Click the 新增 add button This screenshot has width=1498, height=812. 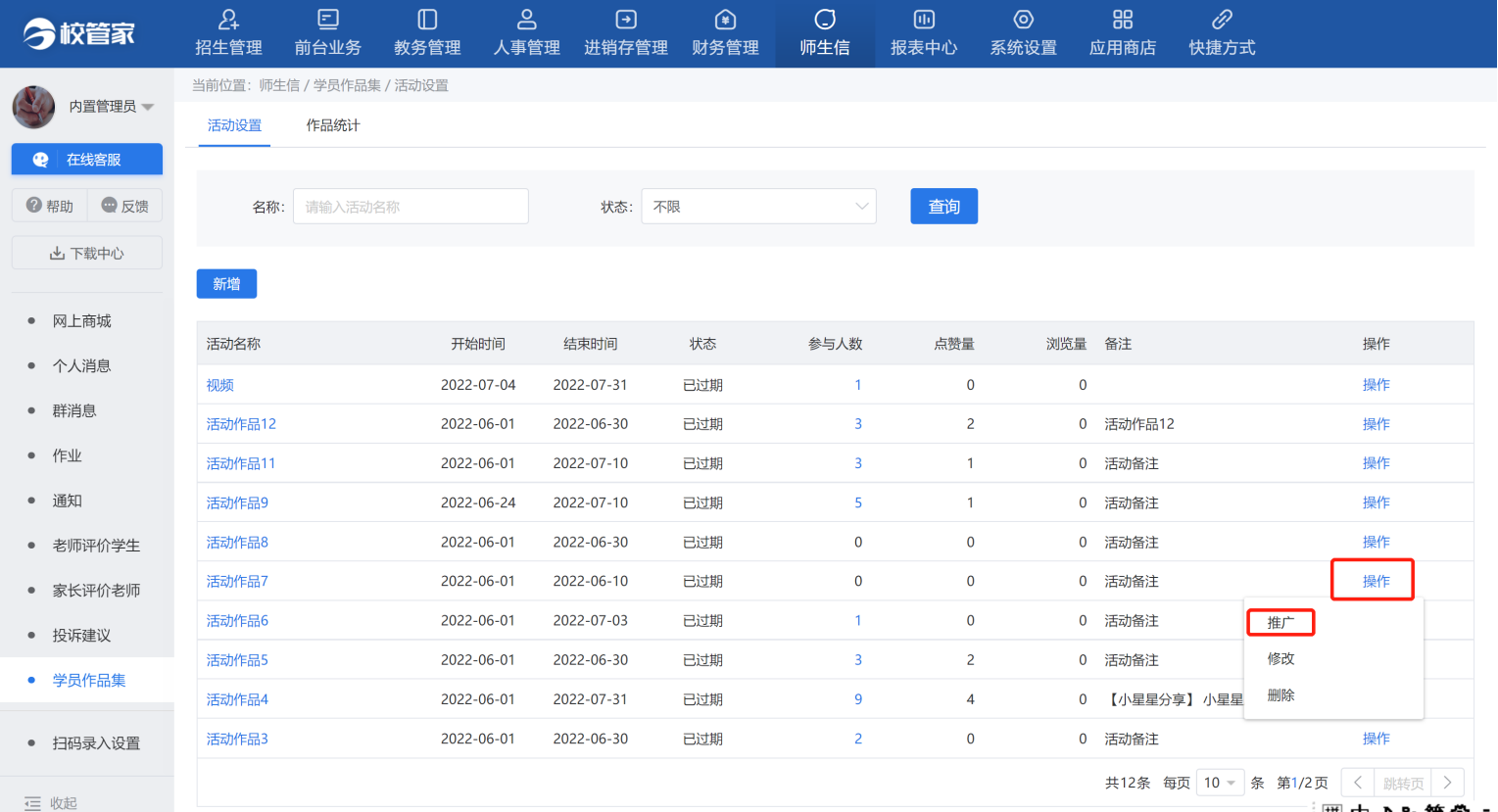tap(226, 284)
